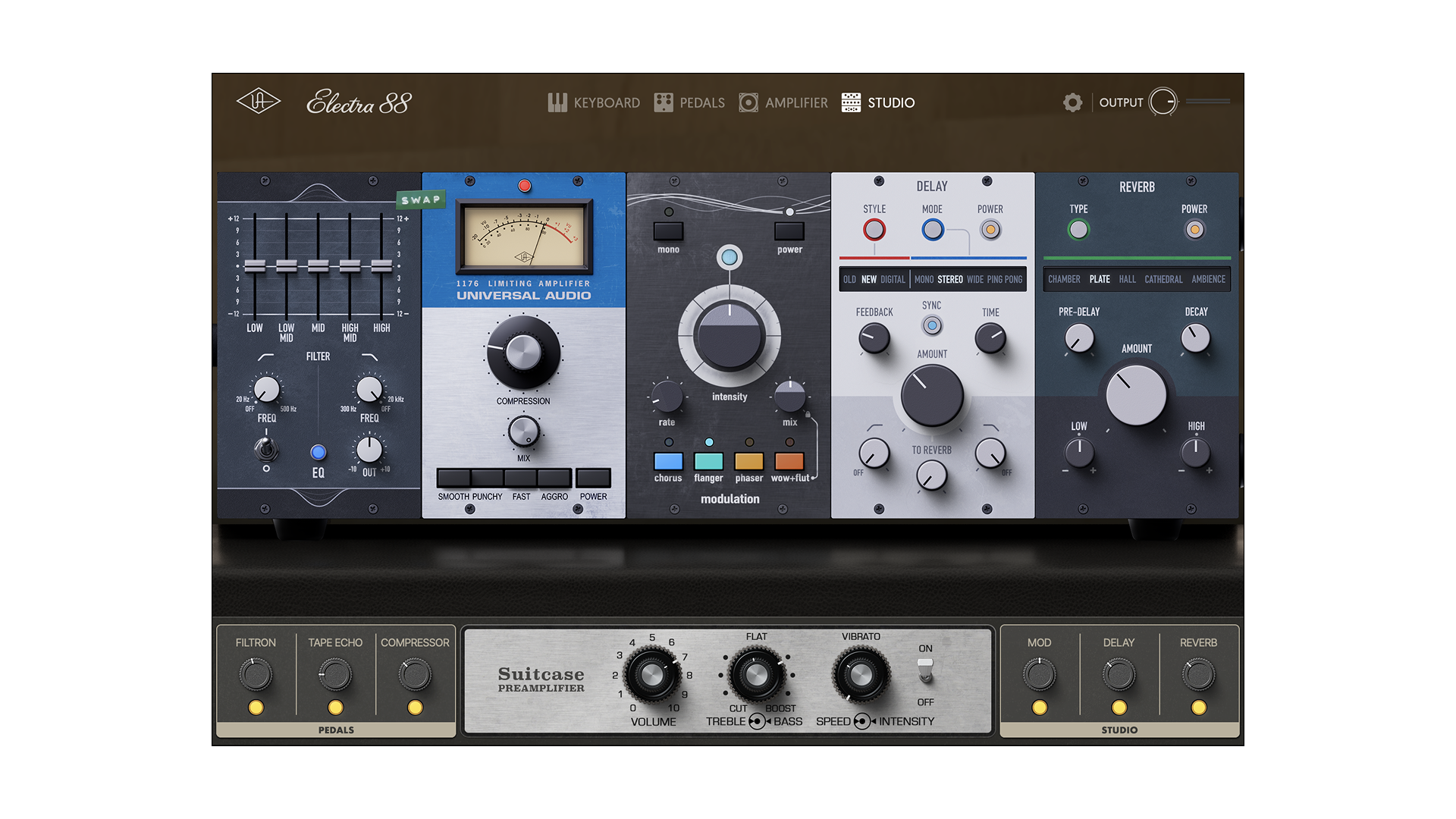The image size is (1456, 819).
Task: Flip the vibrato ON/OFF switch
Action: click(x=925, y=670)
